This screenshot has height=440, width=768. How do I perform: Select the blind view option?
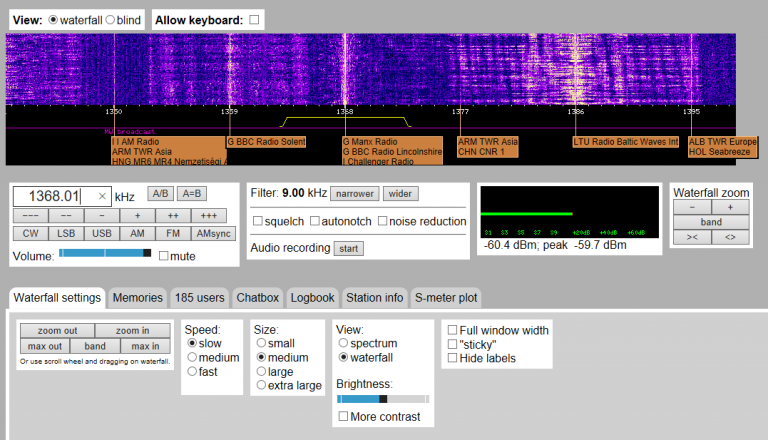pyautogui.click(x=111, y=20)
